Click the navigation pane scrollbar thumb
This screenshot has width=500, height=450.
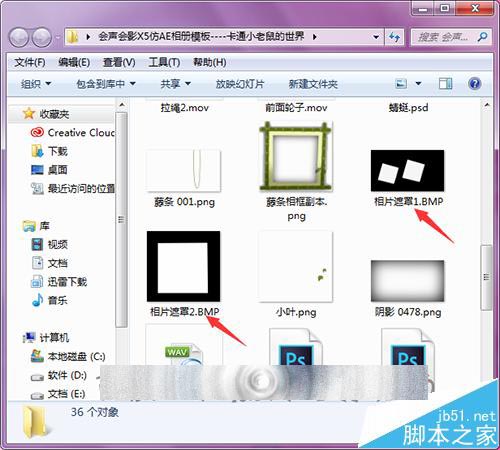pos(121,219)
